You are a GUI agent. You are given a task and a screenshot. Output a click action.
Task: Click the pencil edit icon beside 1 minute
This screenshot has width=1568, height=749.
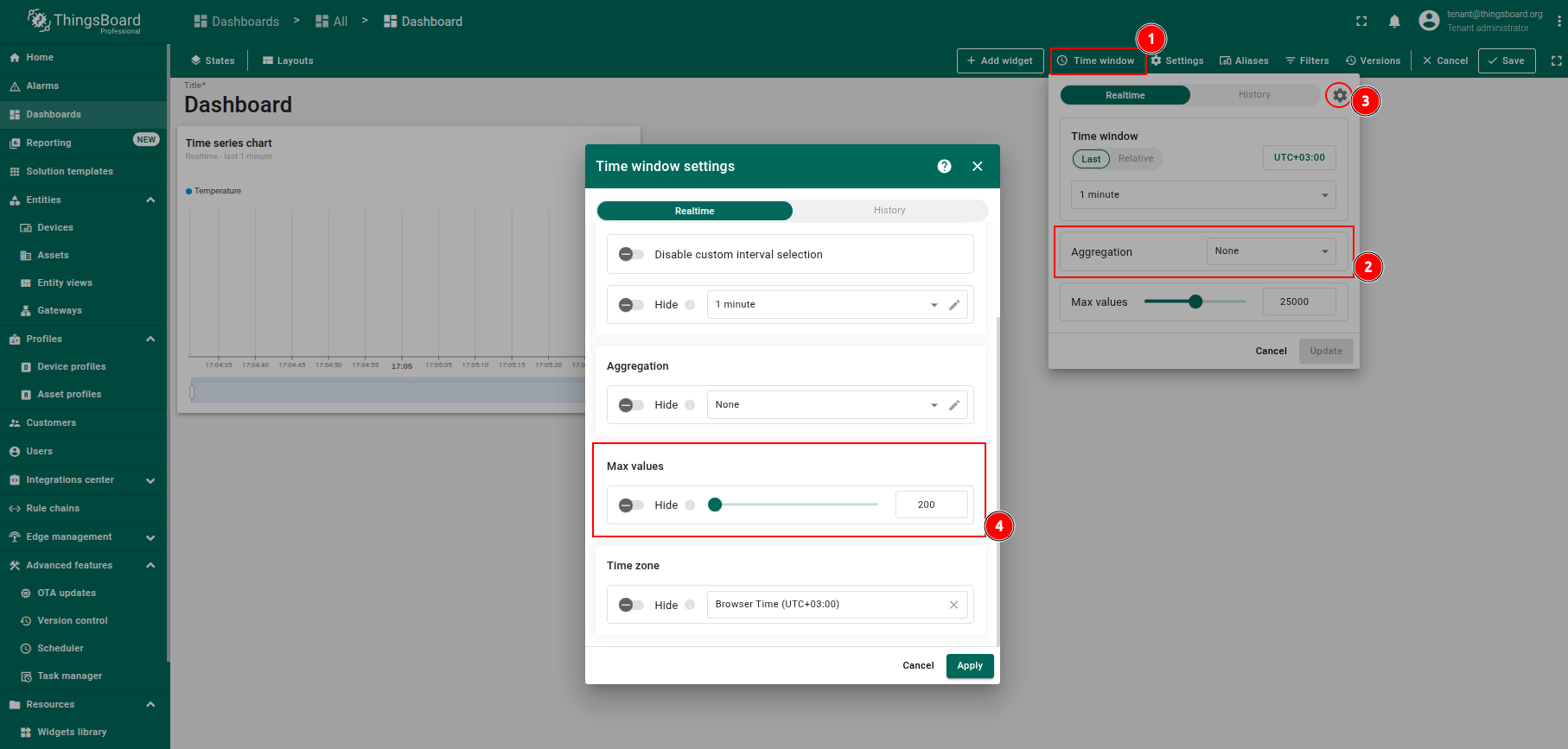[x=954, y=305]
